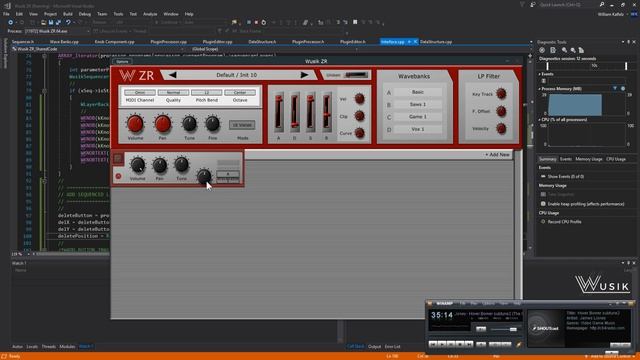Expand the Process Memory graph section
The image size is (640, 360).
click(540, 89)
